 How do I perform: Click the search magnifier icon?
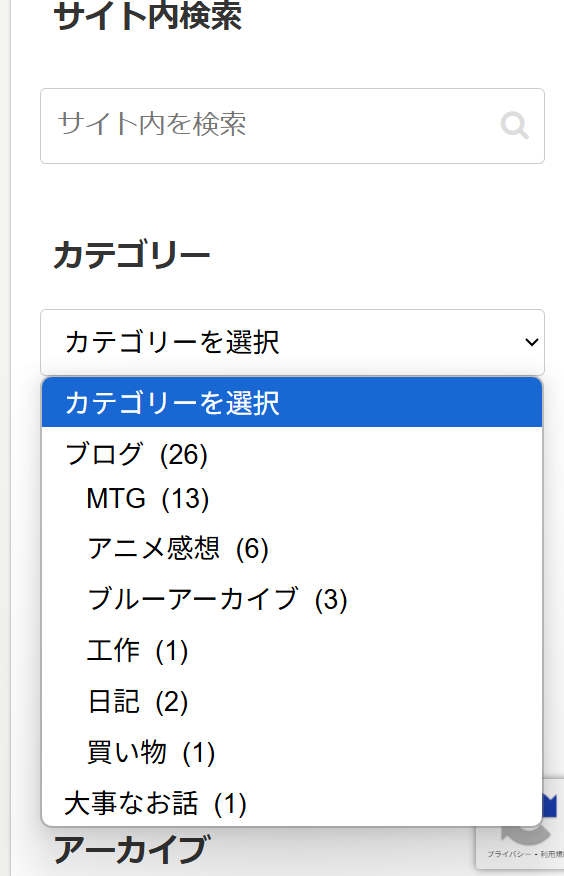pyautogui.click(x=514, y=126)
